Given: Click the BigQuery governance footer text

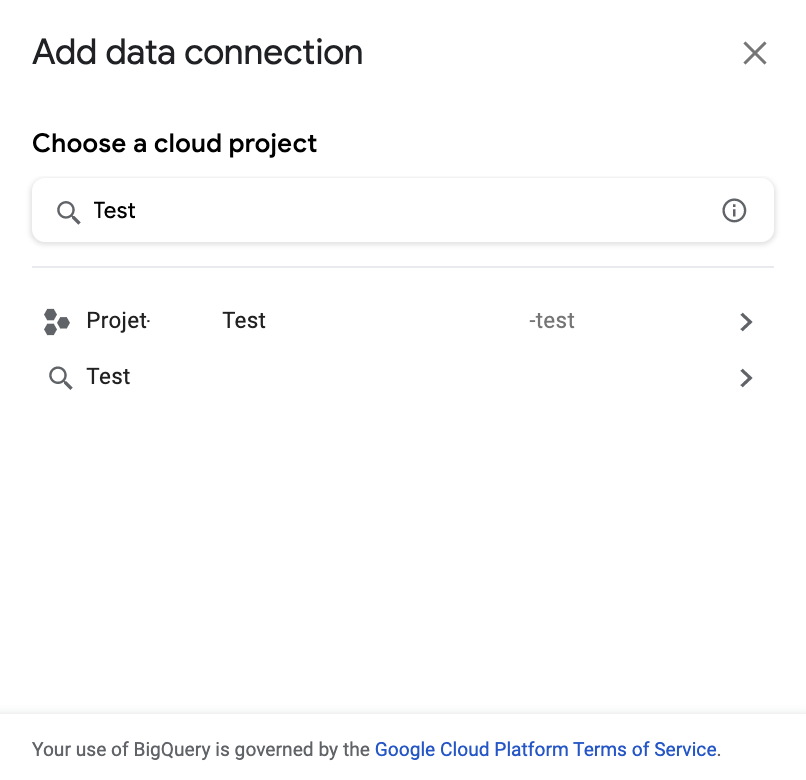Looking at the screenshot, I should [x=200, y=749].
